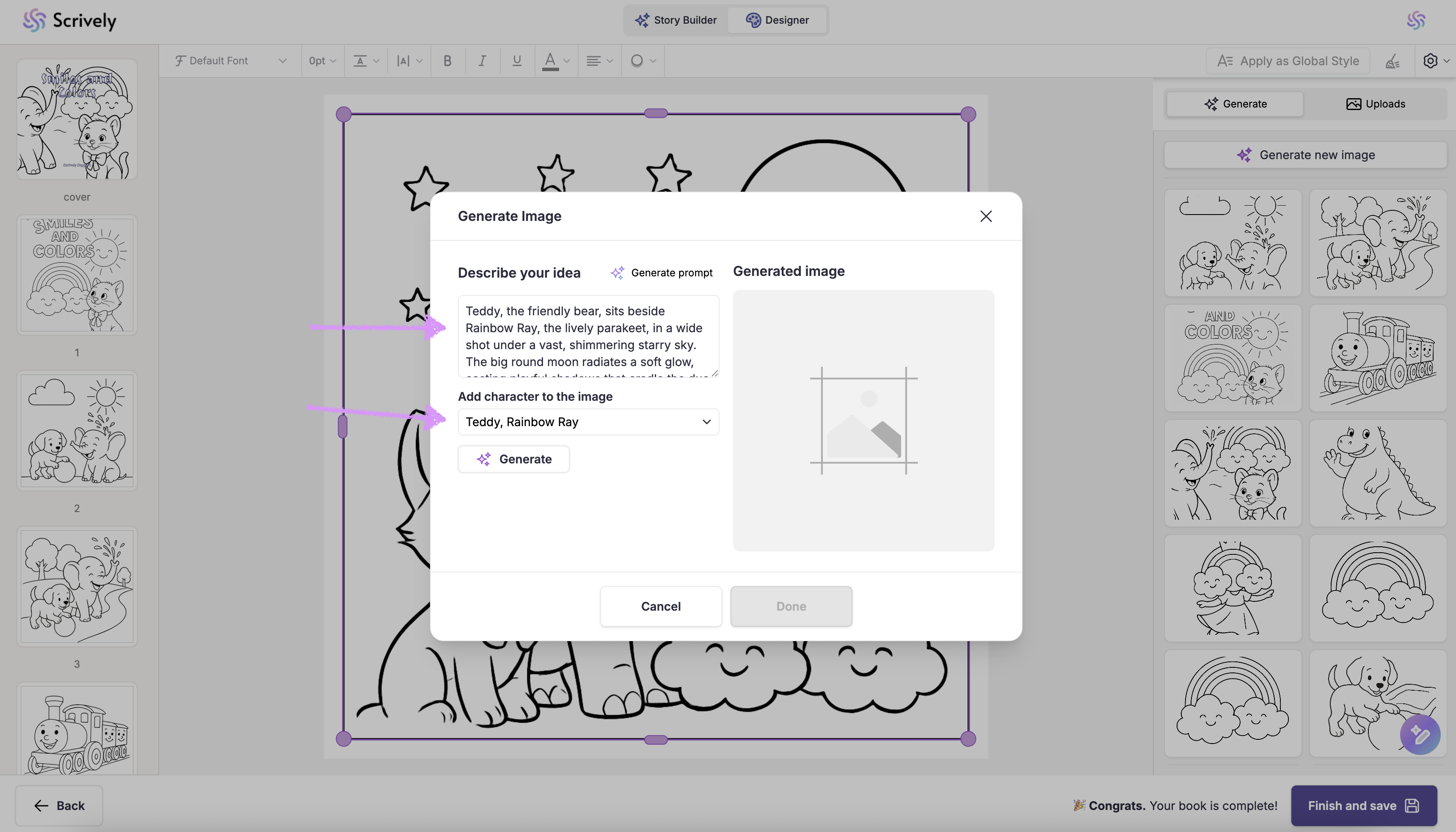Click the Bold formatting icon
This screenshot has height=832, width=1456.
447,61
